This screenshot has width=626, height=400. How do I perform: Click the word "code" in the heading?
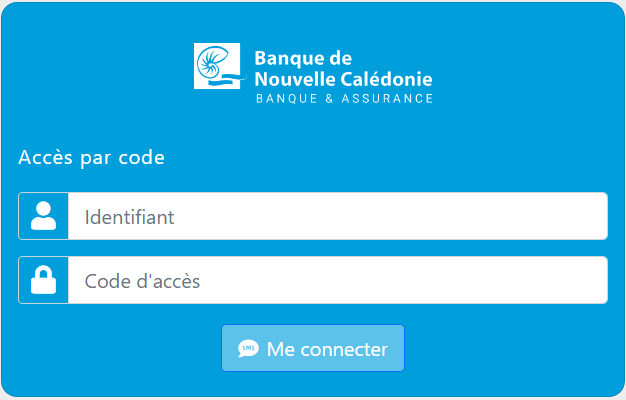tap(141, 157)
